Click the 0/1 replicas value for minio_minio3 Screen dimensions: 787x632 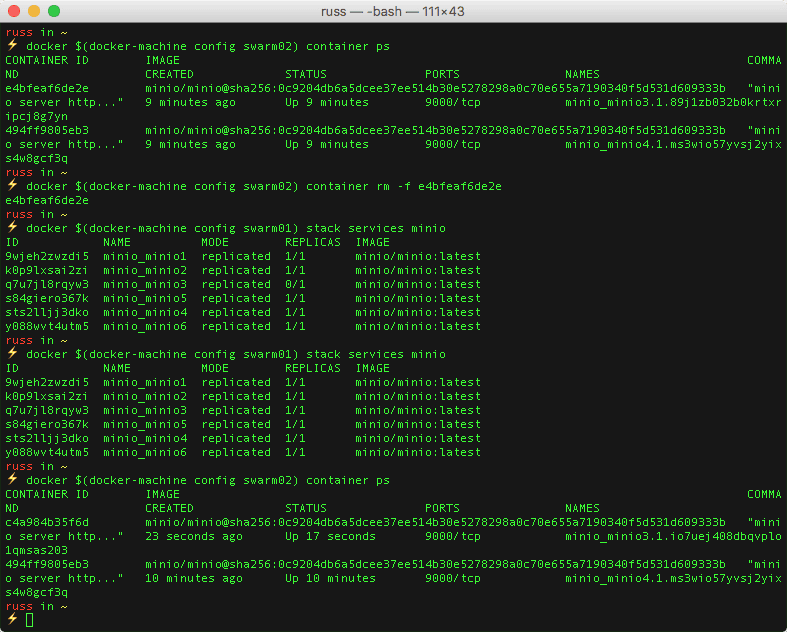296,284
